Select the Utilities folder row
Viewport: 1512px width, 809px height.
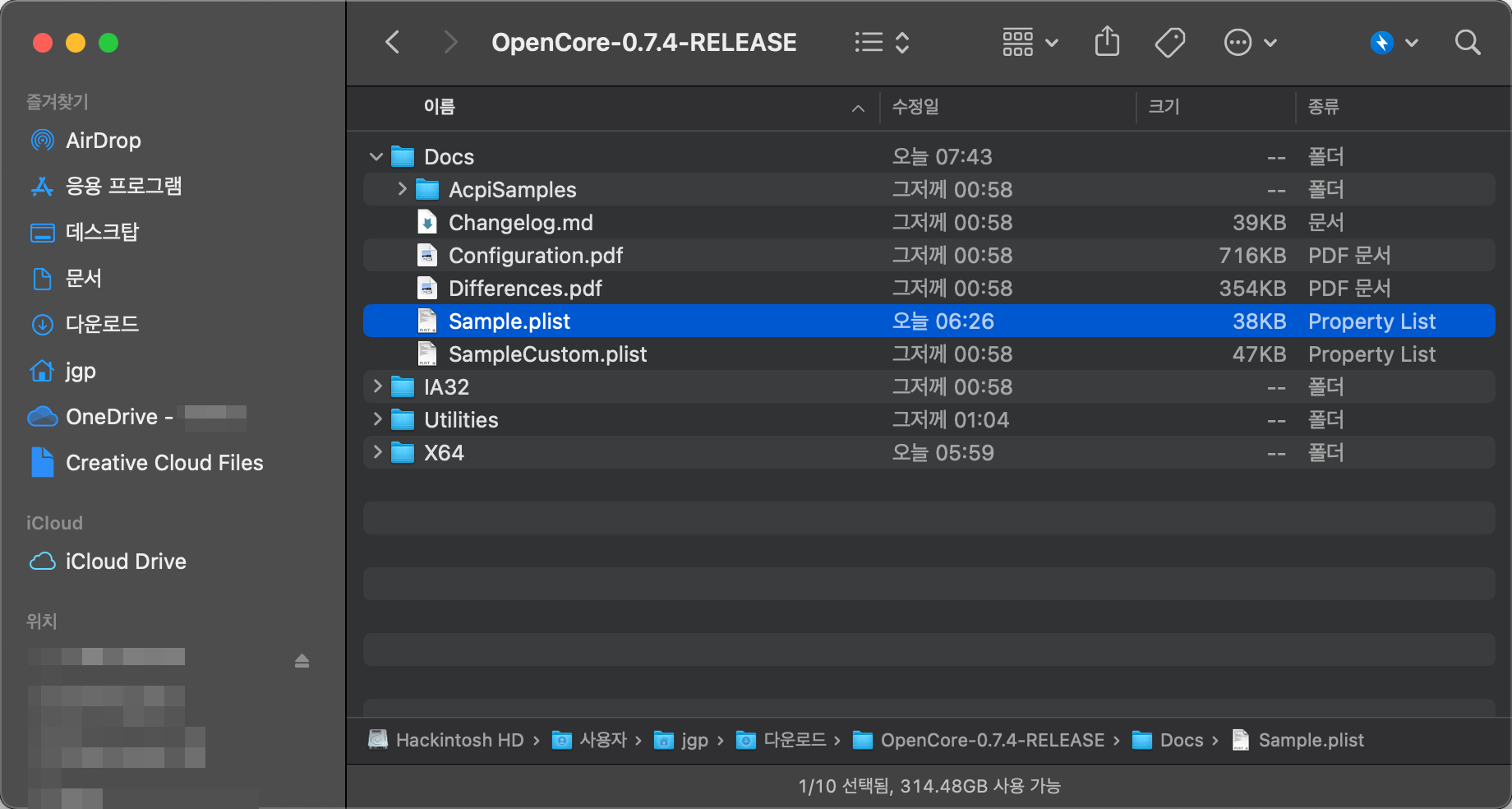coord(929,419)
